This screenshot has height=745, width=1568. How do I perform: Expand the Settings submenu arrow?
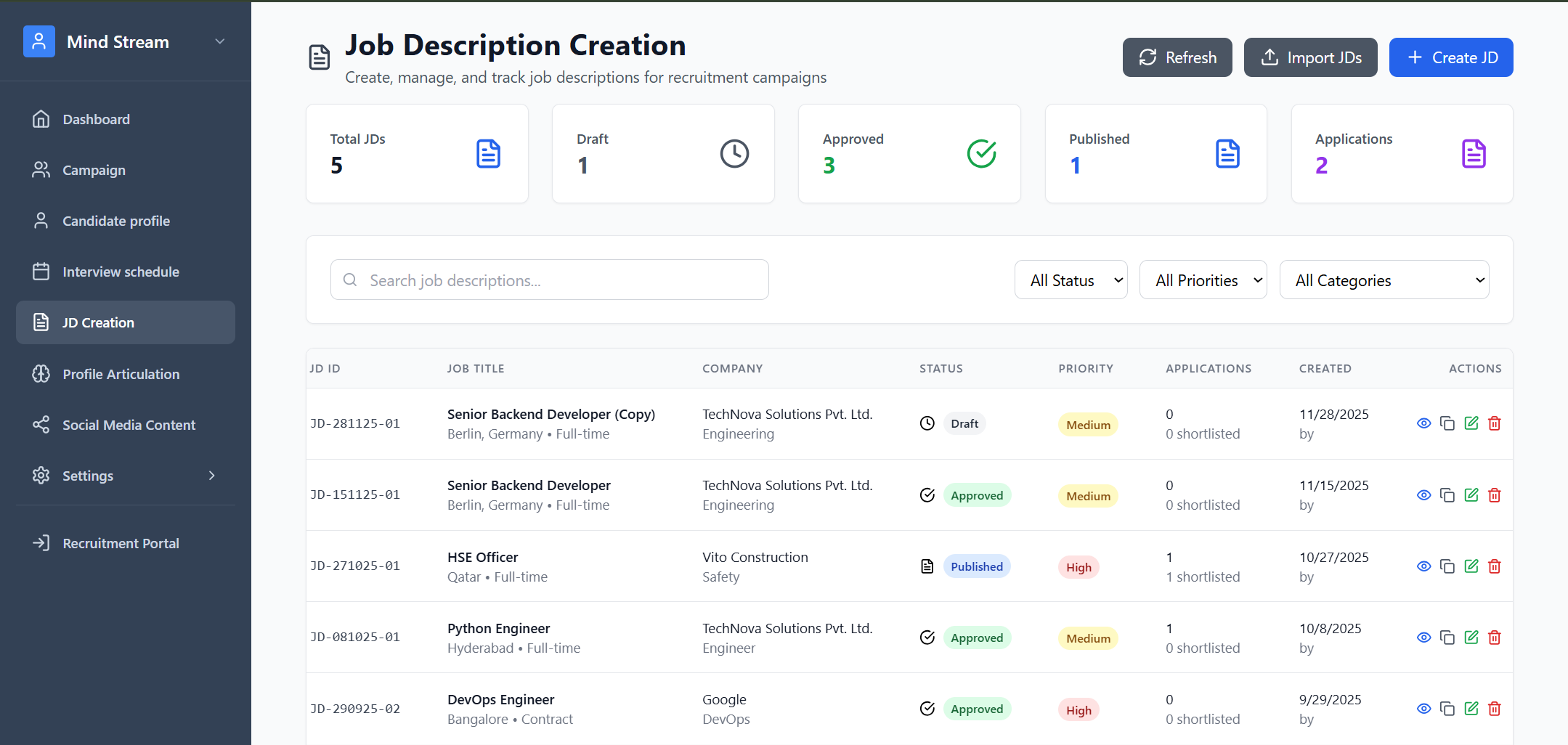point(212,476)
